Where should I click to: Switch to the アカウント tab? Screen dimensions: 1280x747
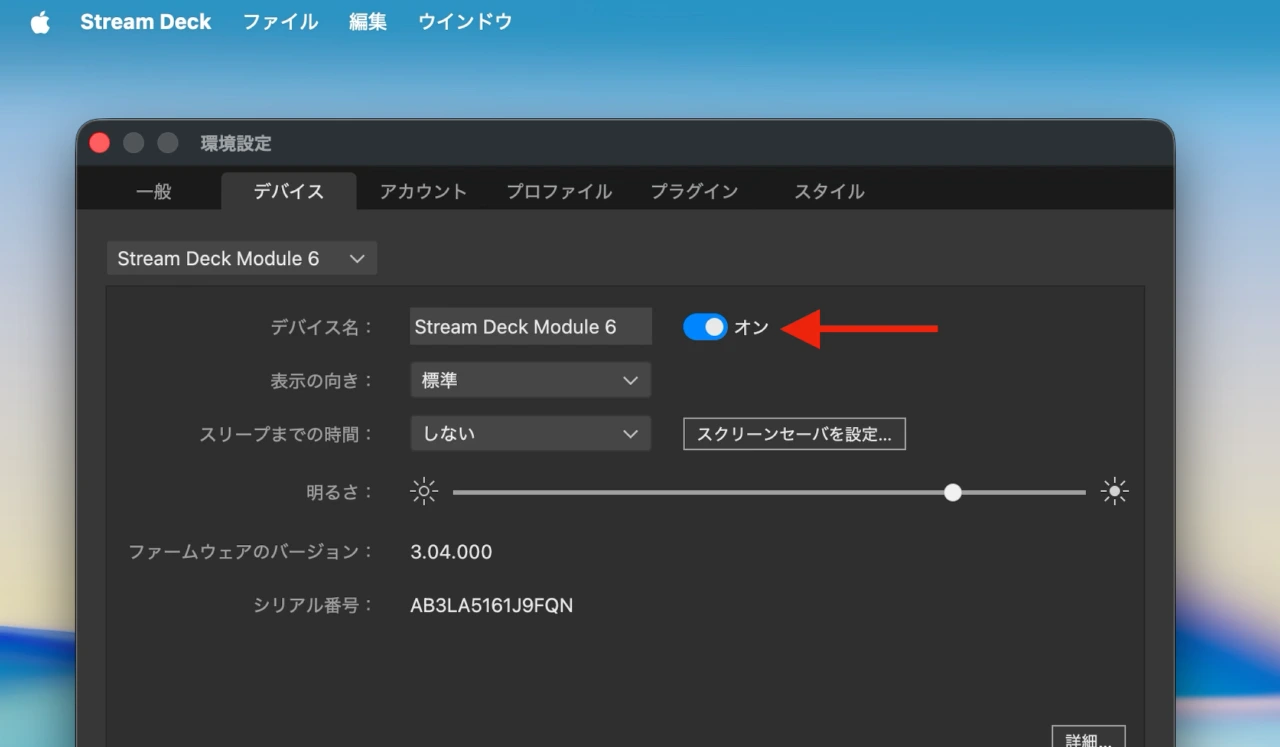[423, 191]
